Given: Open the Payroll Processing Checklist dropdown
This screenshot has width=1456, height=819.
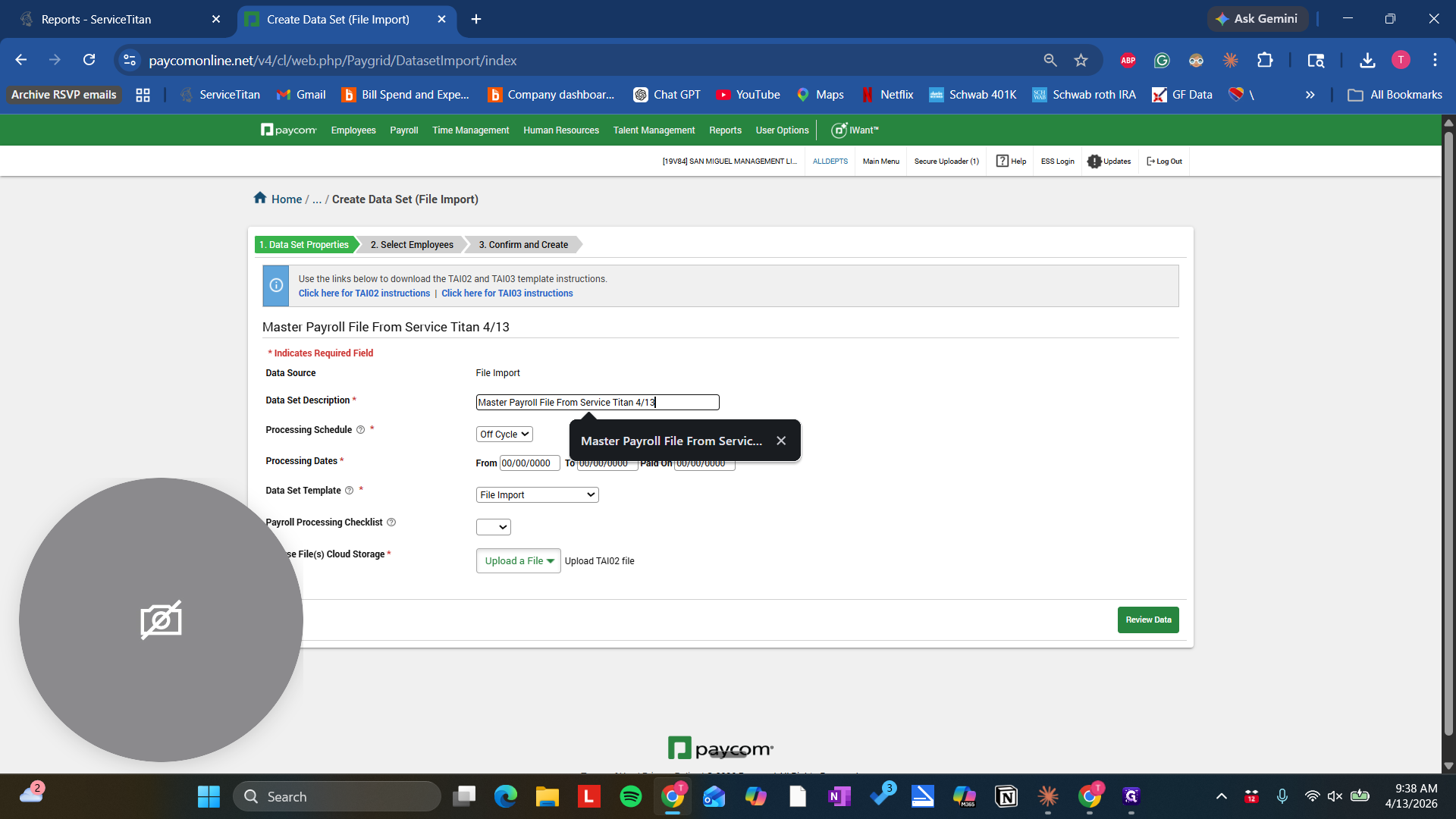Looking at the screenshot, I should point(494,527).
